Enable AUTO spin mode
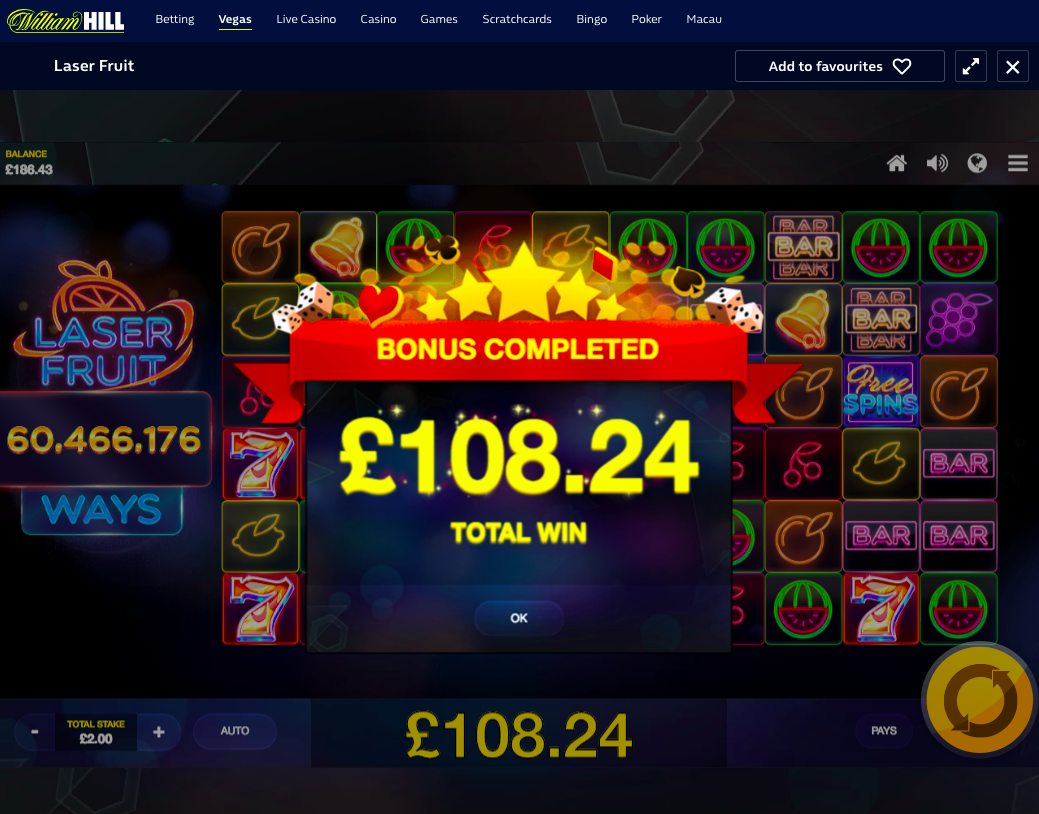This screenshot has height=814, width=1039. pyautogui.click(x=235, y=731)
